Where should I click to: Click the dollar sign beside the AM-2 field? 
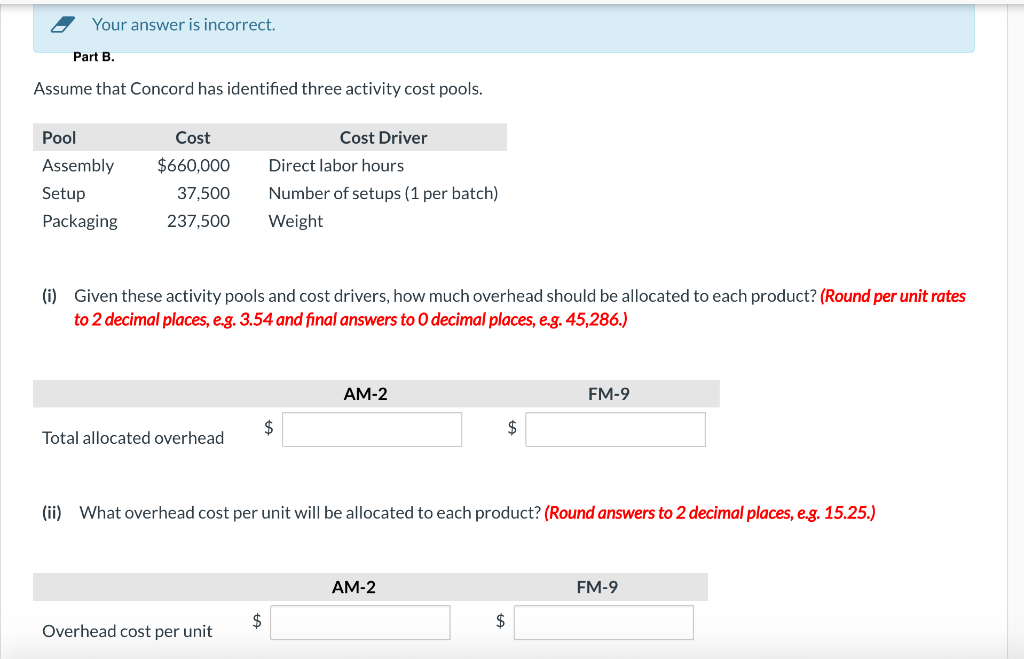[267, 428]
